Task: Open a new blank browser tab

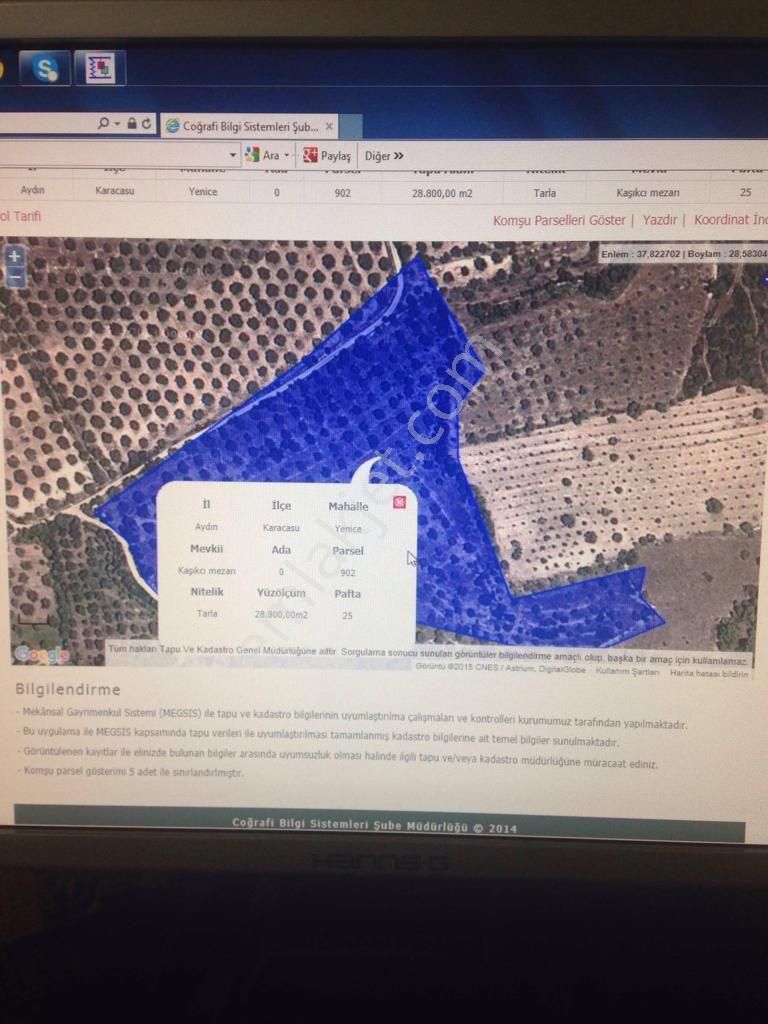Action: [350, 127]
